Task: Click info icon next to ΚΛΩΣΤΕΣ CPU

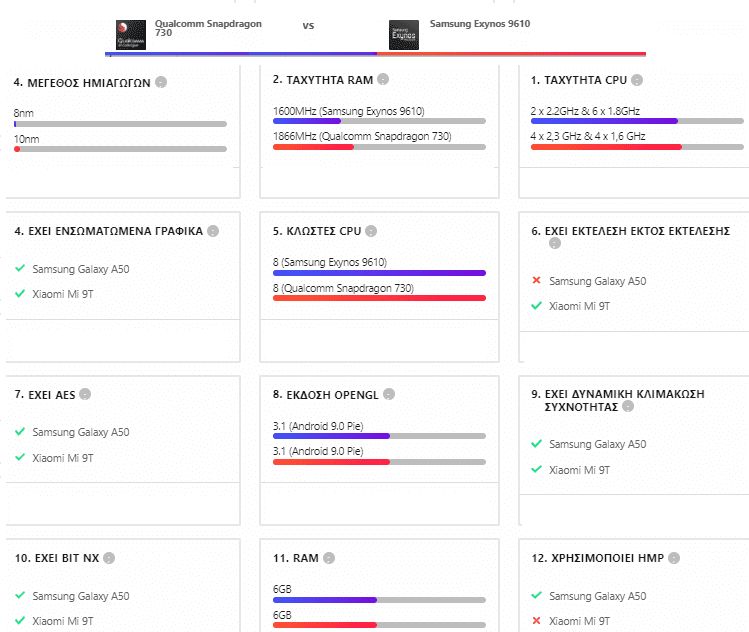Action: pyautogui.click(x=371, y=231)
